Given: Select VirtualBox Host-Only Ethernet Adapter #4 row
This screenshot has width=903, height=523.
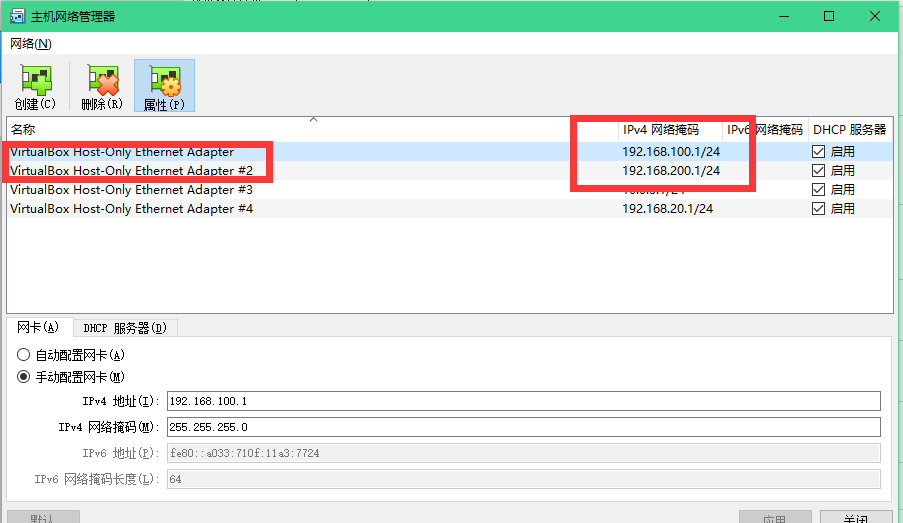Looking at the screenshot, I should (449, 209).
